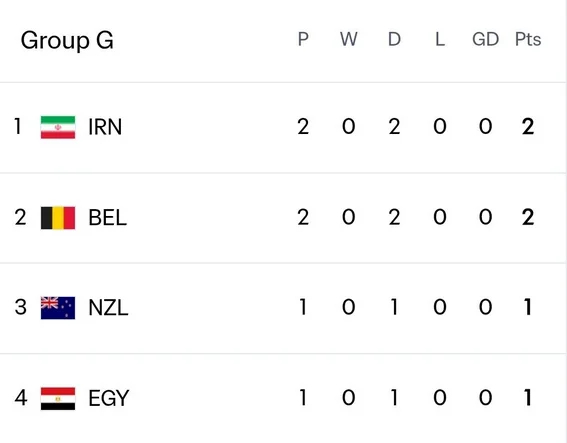Select the EGY team name

tap(108, 398)
